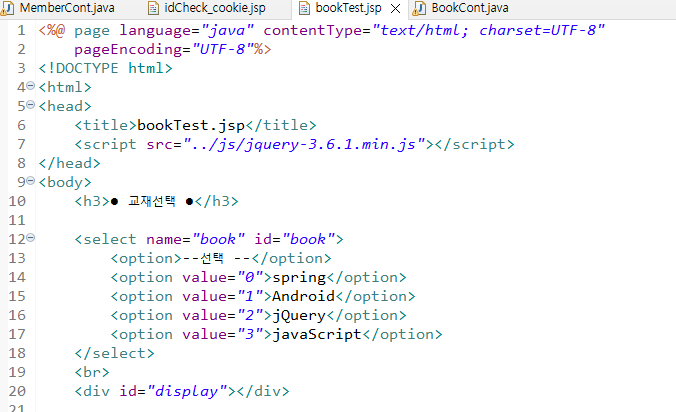676x412 pixels.
Task: Click the select name="book" attribute value
Action: coord(219,239)
